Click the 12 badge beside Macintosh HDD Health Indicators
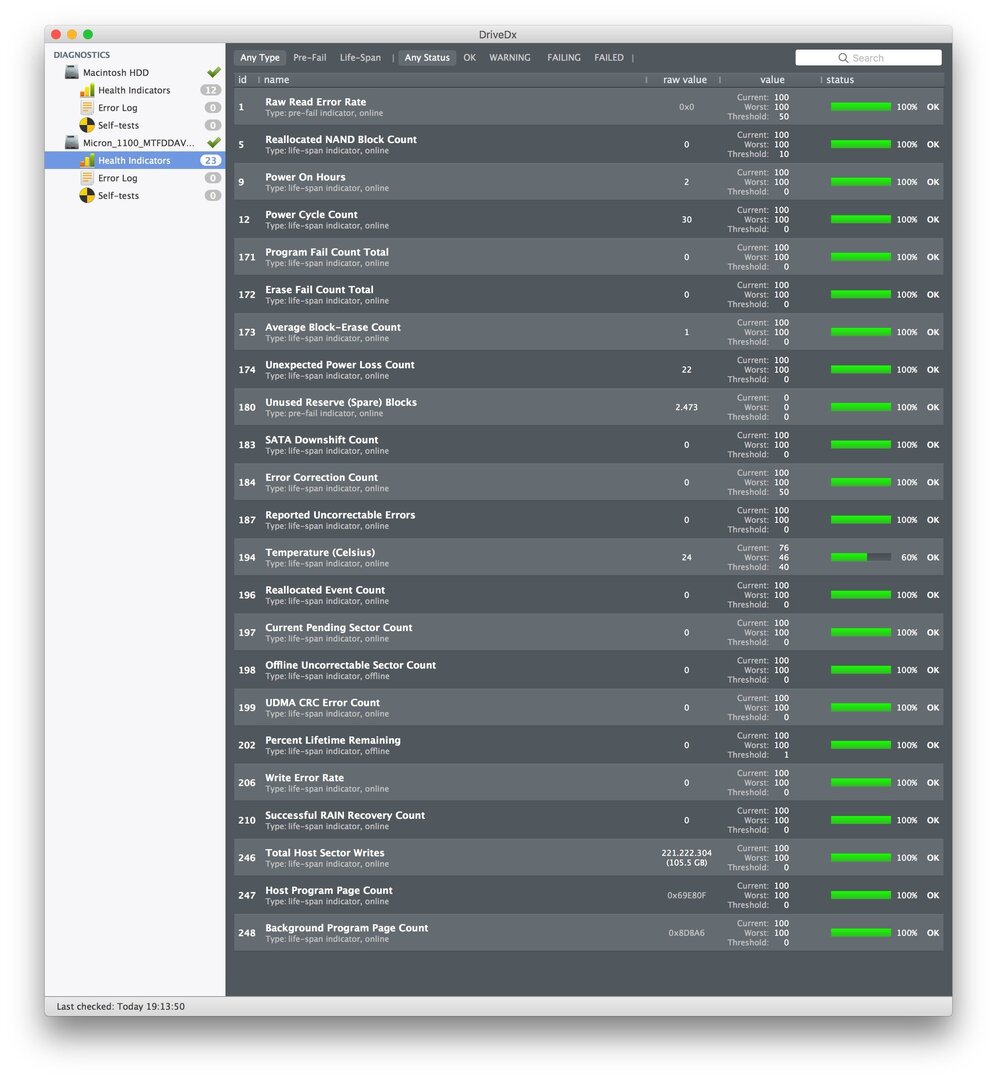The image size is (997, 1080). coord(211,90)
